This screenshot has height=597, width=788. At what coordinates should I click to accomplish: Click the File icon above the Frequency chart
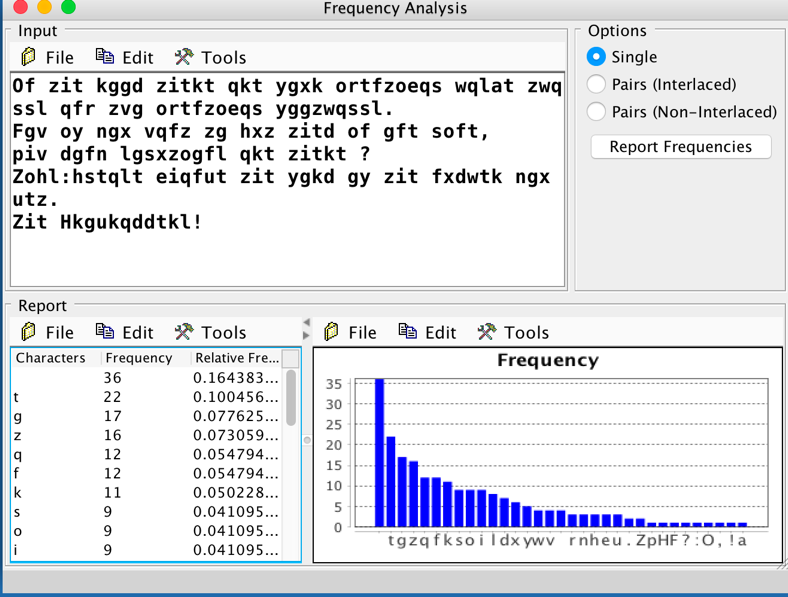pos(333,332)
